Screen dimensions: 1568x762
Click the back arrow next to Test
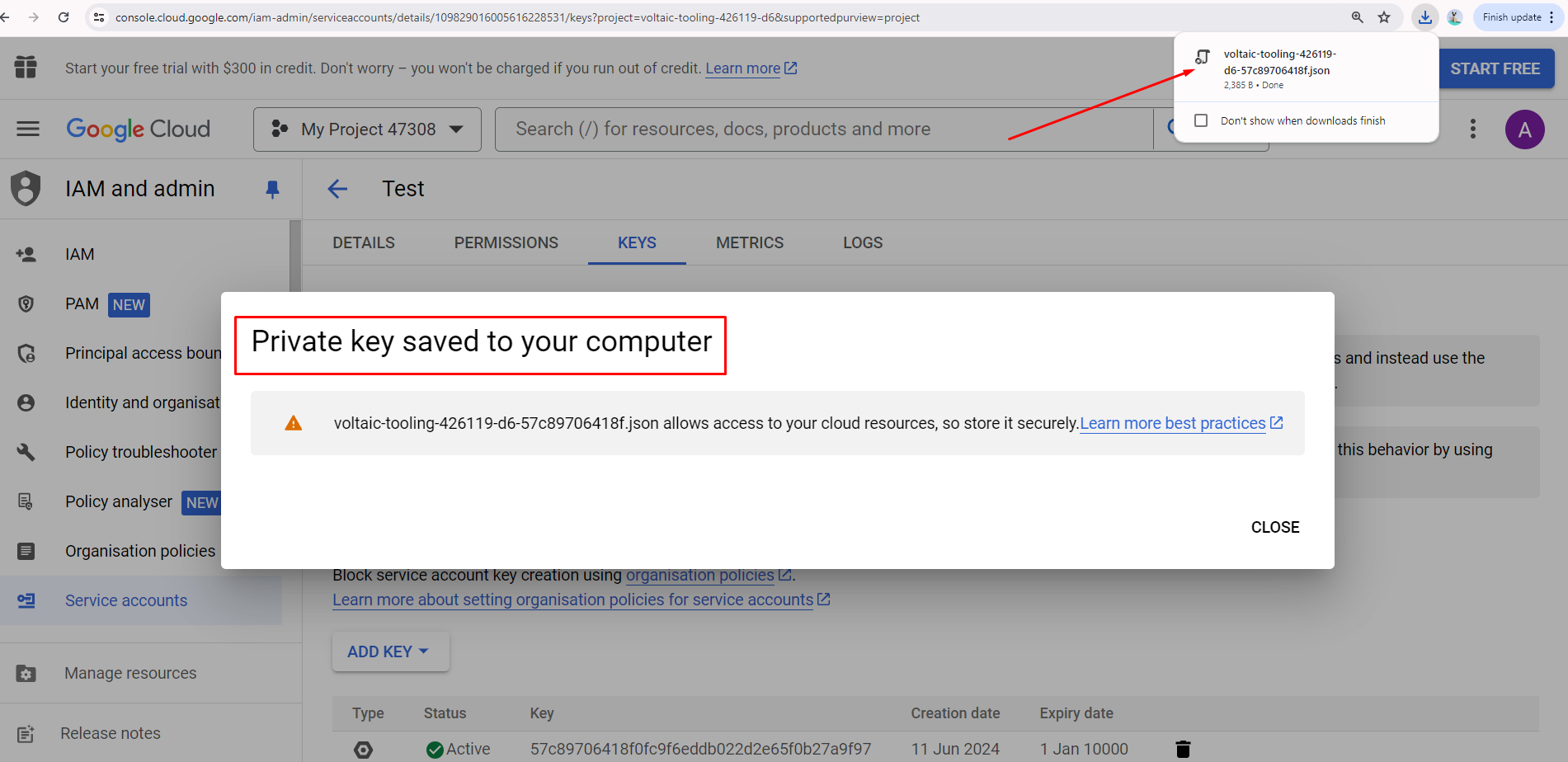click(x=337, y=189)
